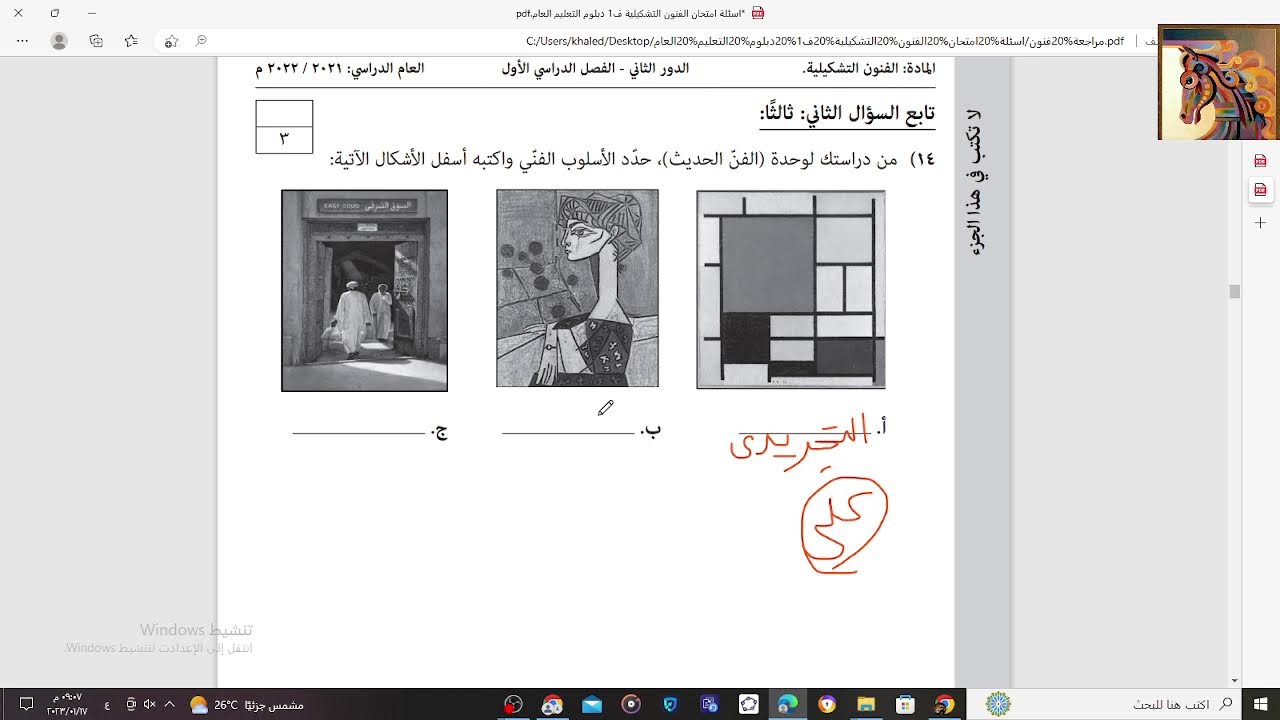Expand the hidden system tray icons chevron
Screen dimensions: 1280x720
[169, 704]
